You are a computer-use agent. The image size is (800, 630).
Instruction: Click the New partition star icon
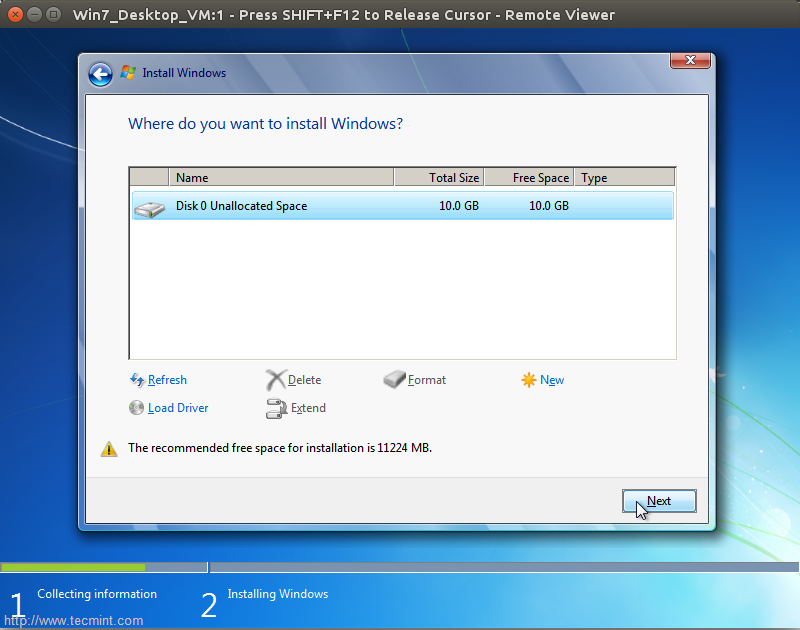click(x=529, y=380)
